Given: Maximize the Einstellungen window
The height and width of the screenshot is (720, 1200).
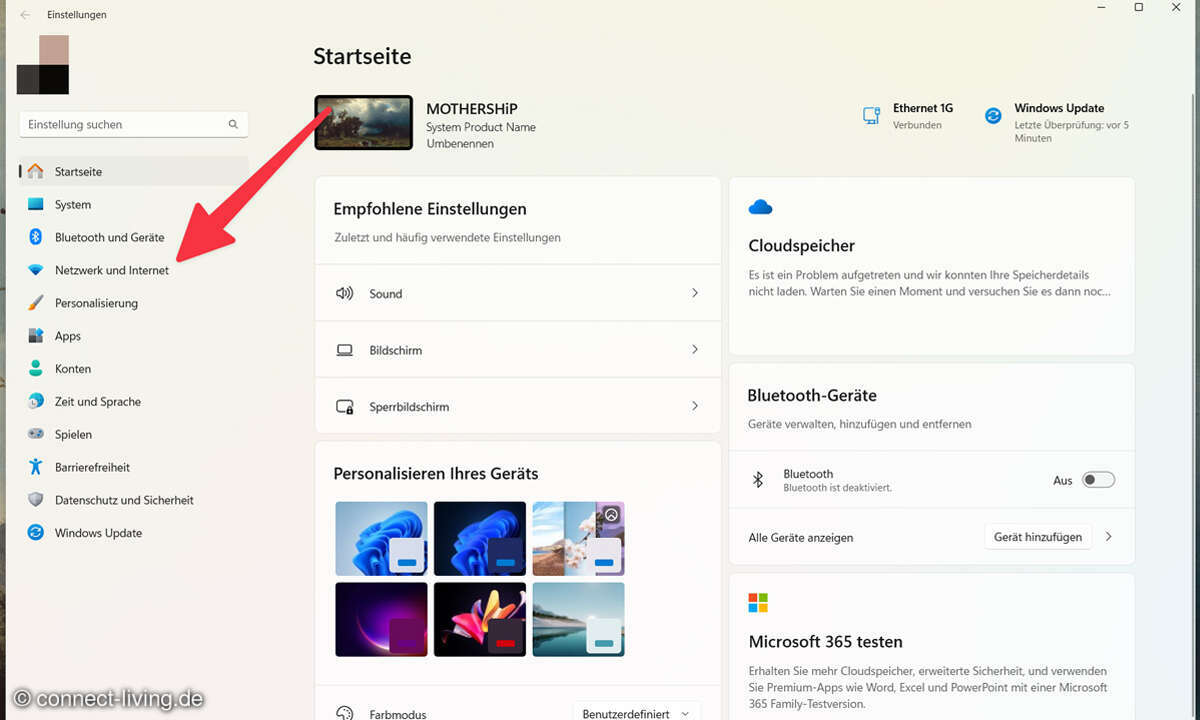Looking at the screenshot, I should pos(1138,7).
